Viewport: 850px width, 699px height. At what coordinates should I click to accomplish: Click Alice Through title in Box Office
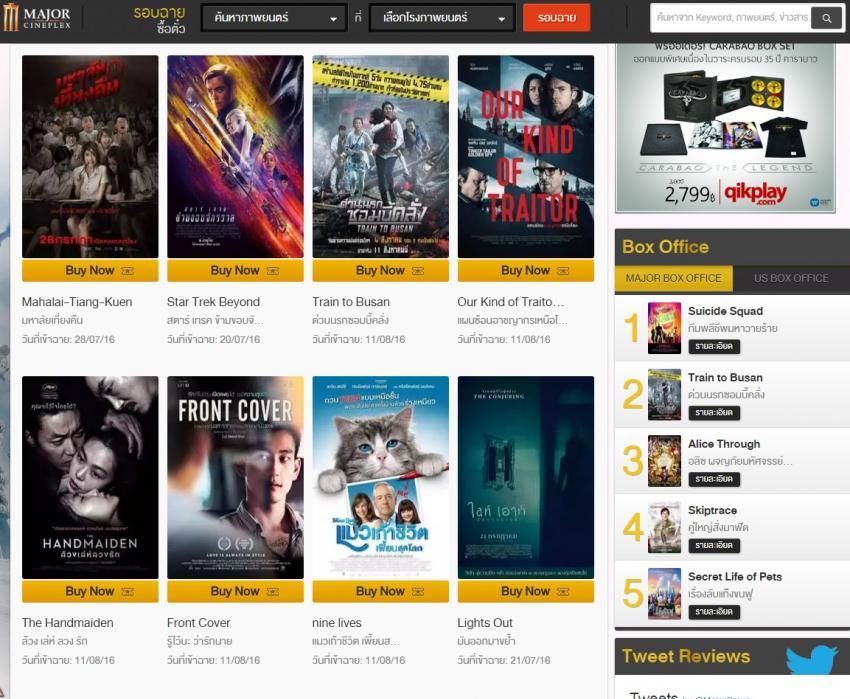[x=724, y=444]
